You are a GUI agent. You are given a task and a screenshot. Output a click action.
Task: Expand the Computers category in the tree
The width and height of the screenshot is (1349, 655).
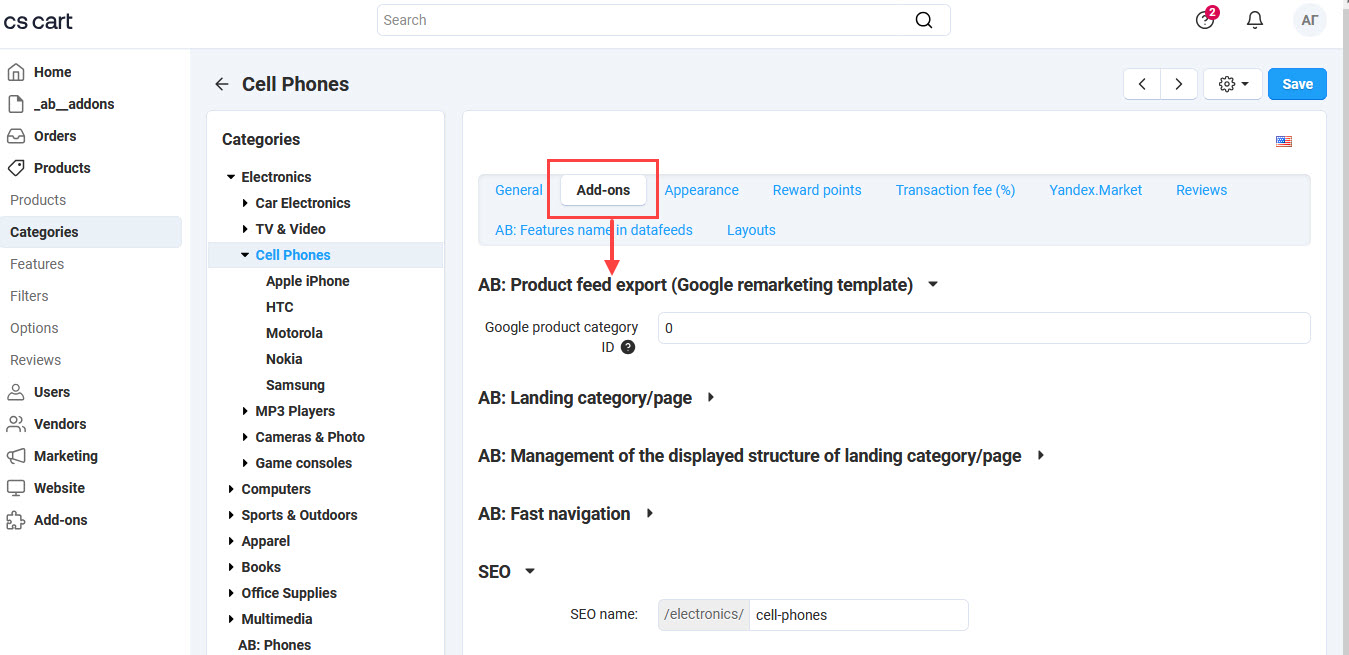point(231,488)
